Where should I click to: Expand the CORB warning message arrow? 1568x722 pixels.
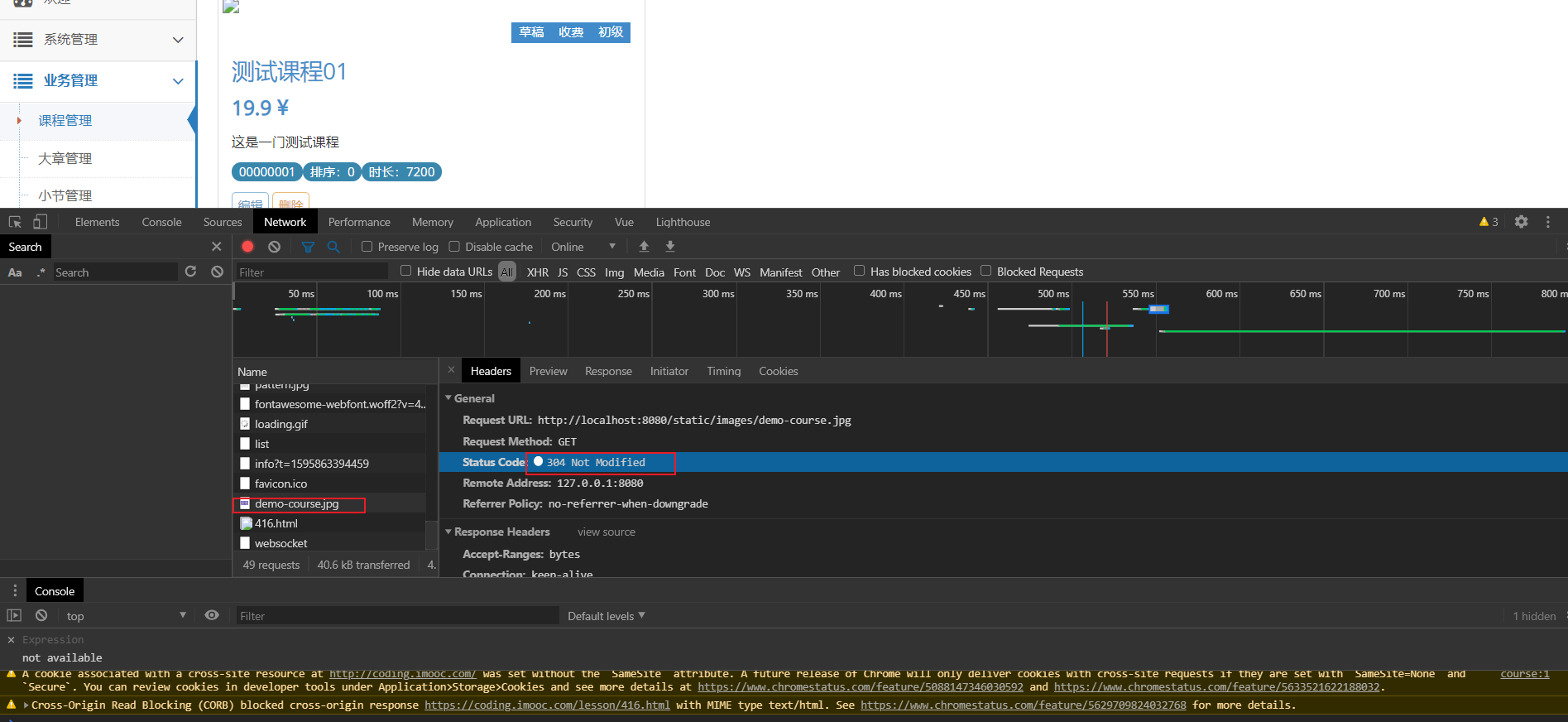[26, 705]
